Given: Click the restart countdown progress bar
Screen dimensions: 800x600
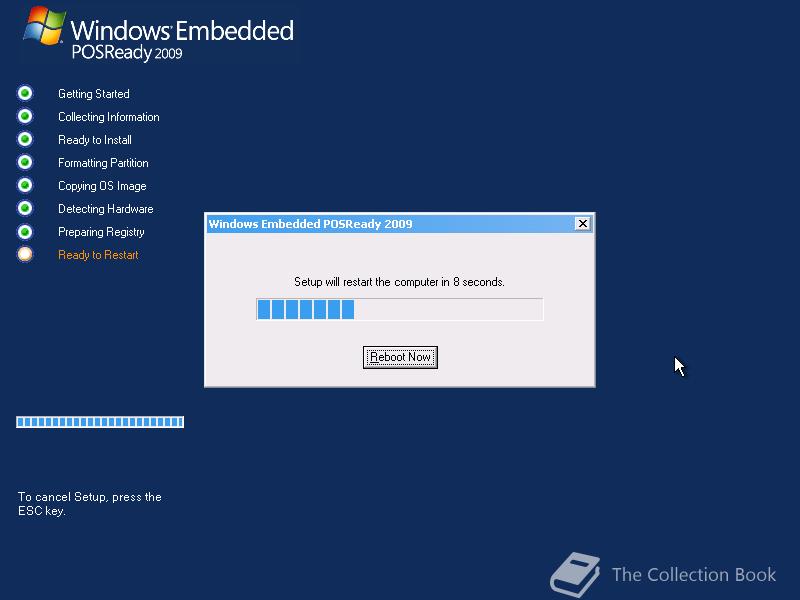Looking at the screenshot, I should click(399, 309).
